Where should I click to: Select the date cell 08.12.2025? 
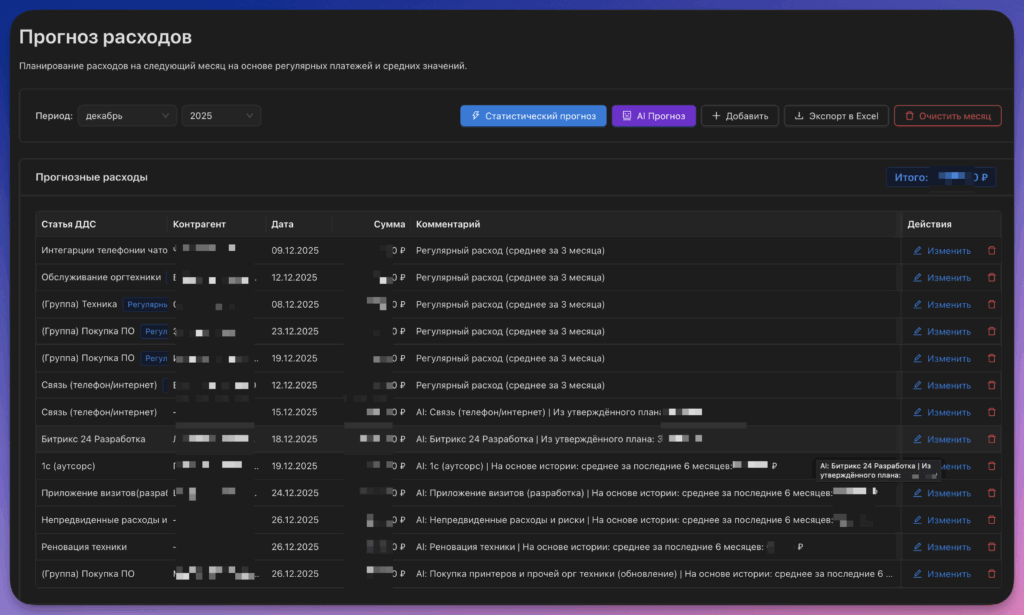pyautogui.click(x=295, y=304)
